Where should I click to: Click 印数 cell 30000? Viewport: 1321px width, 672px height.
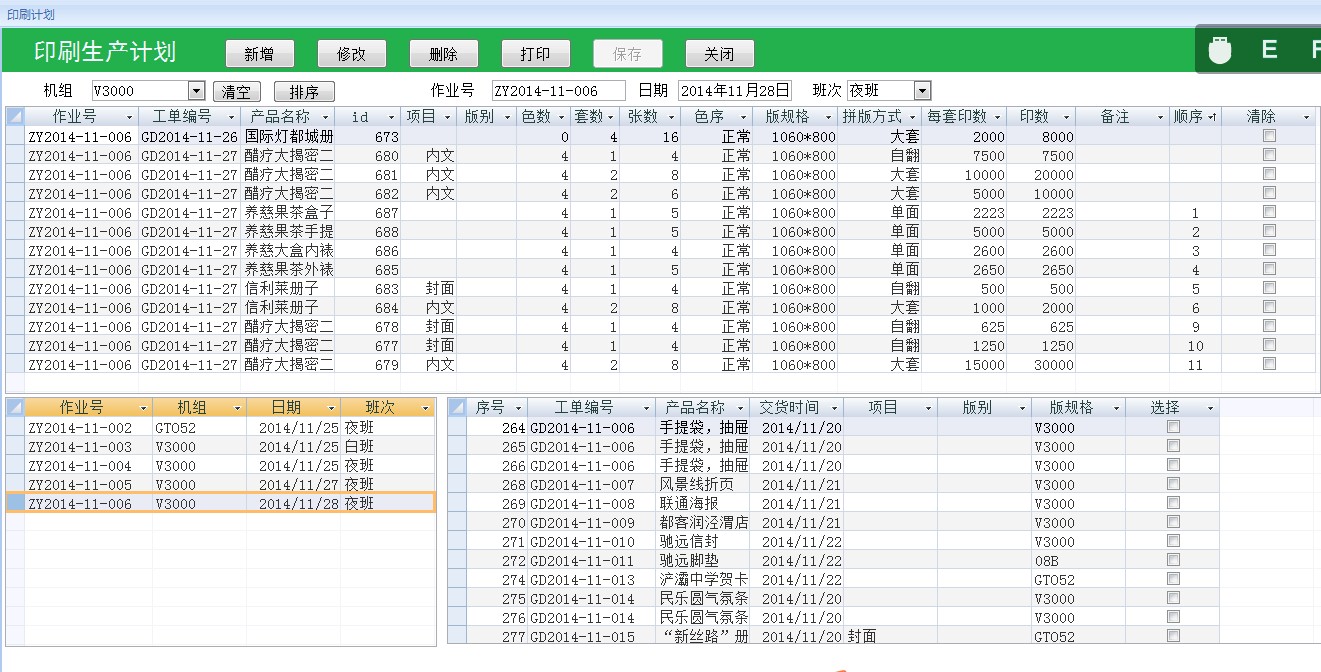click(x=1041, y=364)
